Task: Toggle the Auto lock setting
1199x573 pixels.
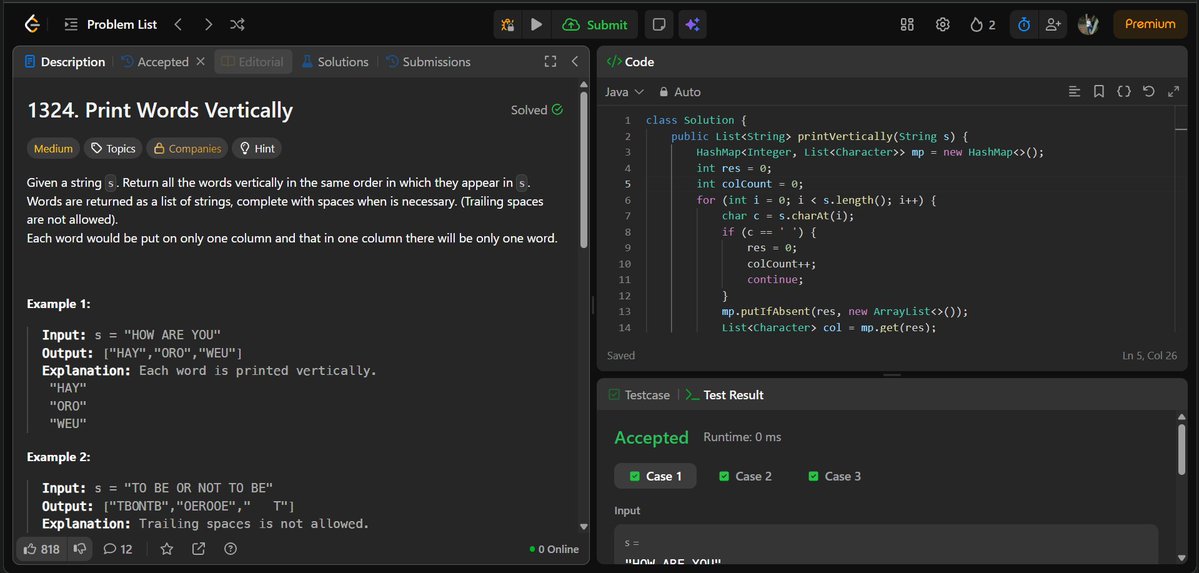Action: tap(679, 92)
